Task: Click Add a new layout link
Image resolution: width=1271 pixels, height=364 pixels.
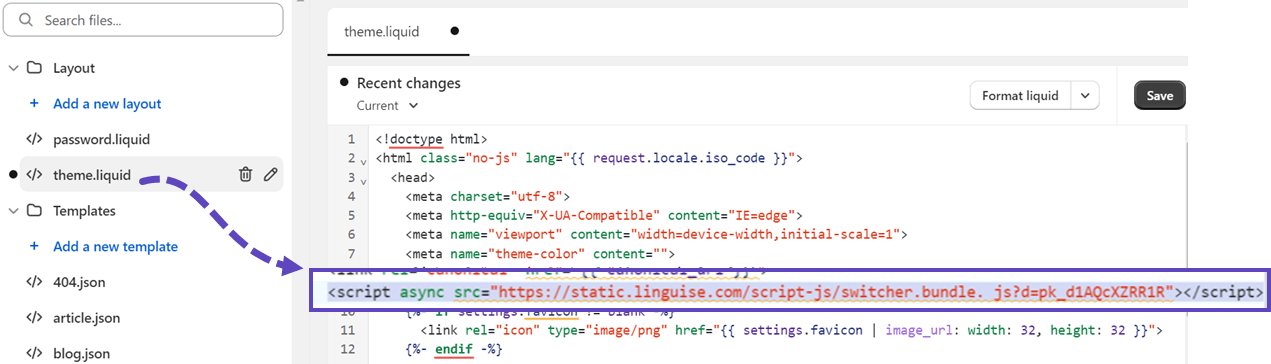Action: (x=107, y=104)
